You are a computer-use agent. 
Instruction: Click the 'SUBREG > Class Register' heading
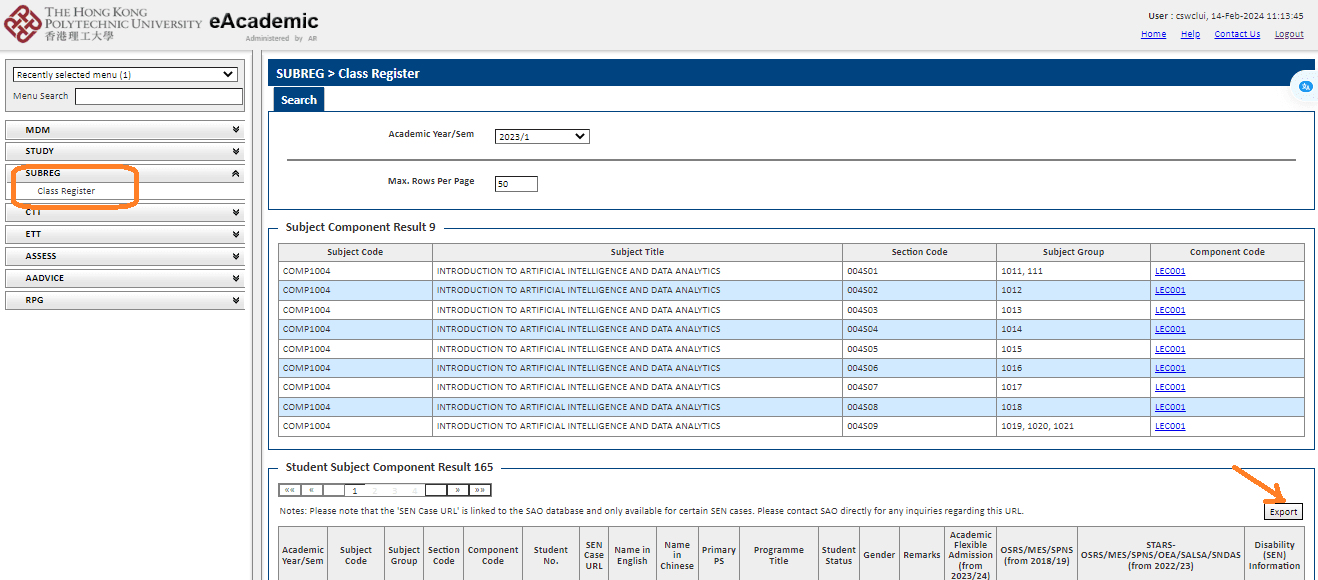347,73
